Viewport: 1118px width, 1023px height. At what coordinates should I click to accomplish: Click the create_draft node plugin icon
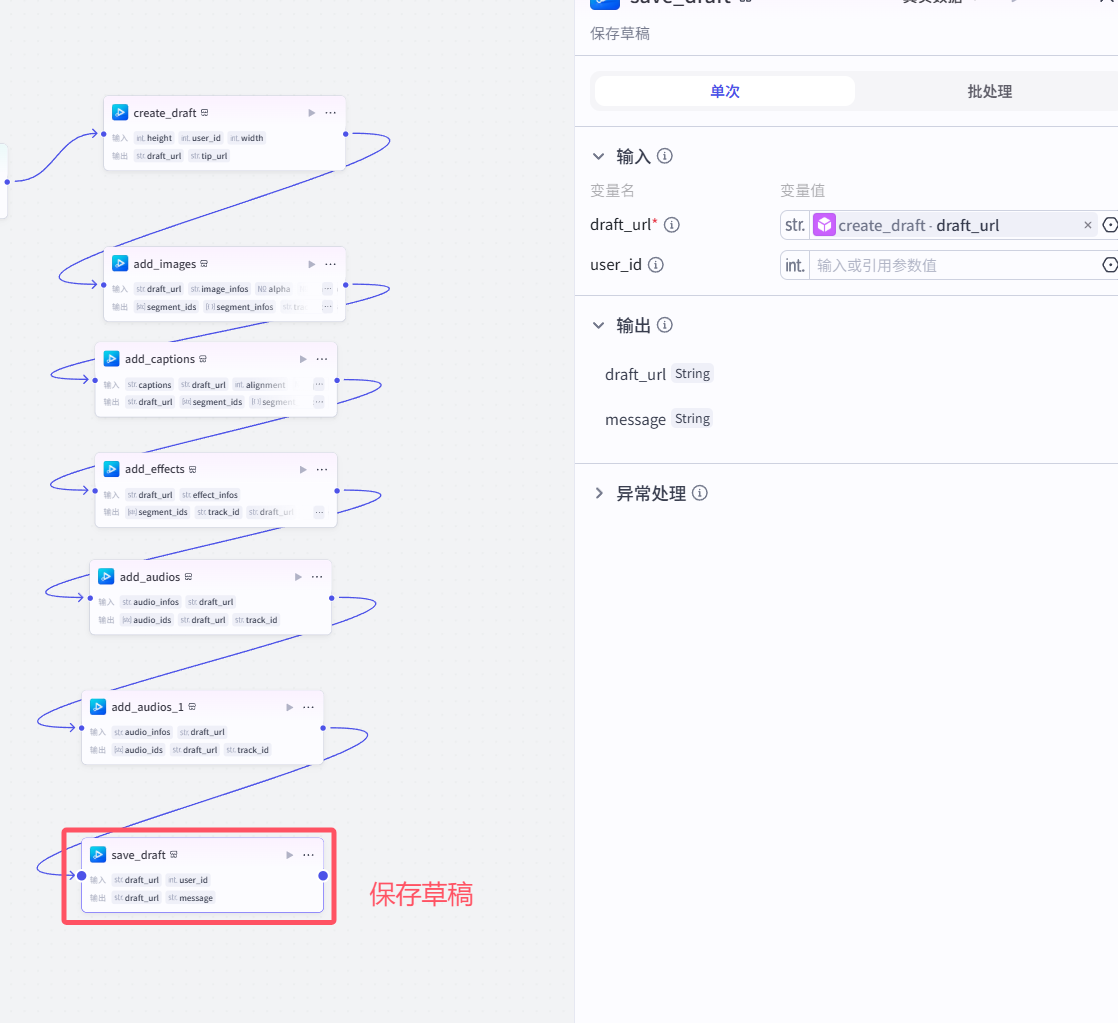click(x=120, y=113)
